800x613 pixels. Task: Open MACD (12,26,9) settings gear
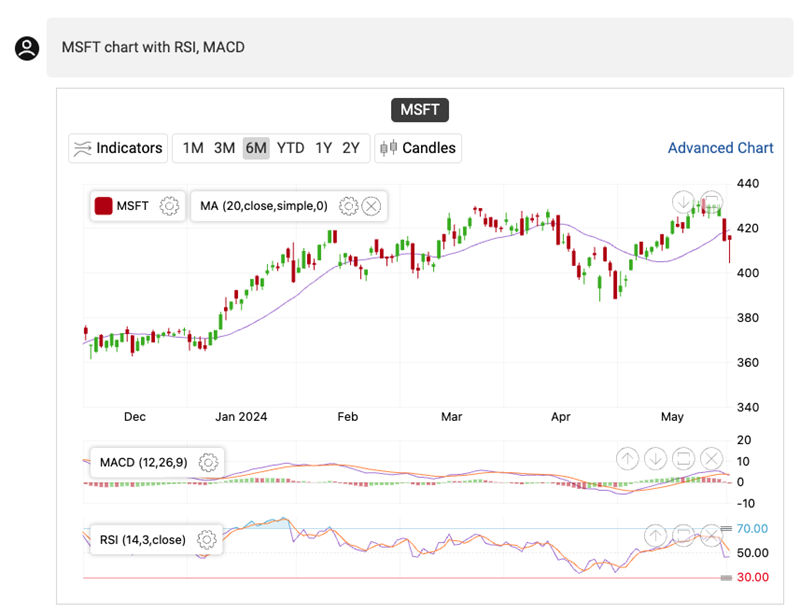tap(208, 462)
